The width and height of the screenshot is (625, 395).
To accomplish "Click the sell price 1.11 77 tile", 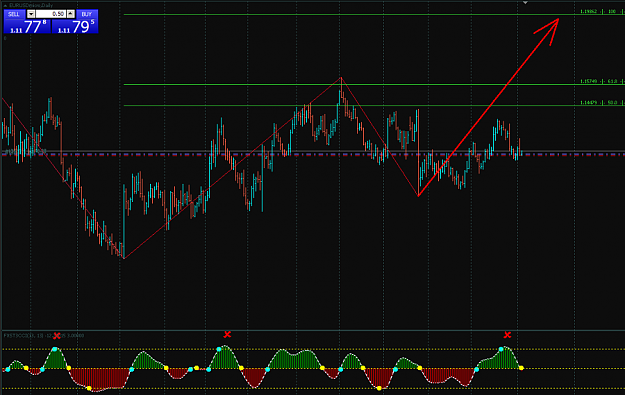I will tap(28, 26).
